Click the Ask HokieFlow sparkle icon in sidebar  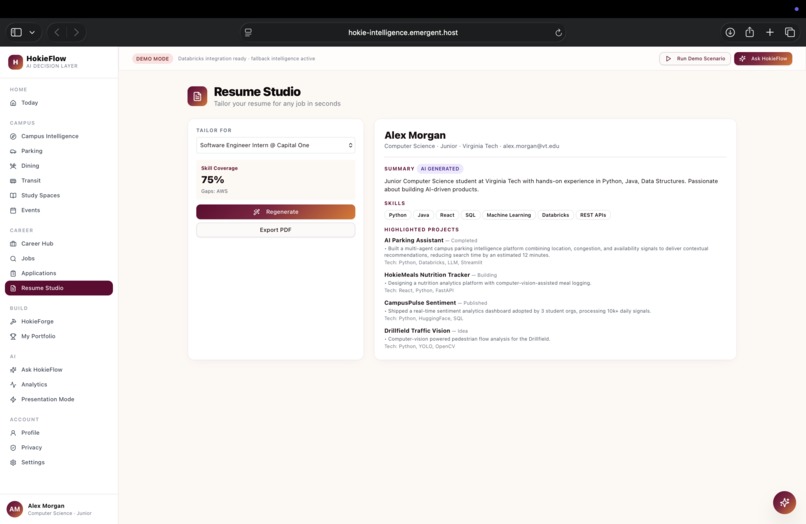[x=13, y=370]
